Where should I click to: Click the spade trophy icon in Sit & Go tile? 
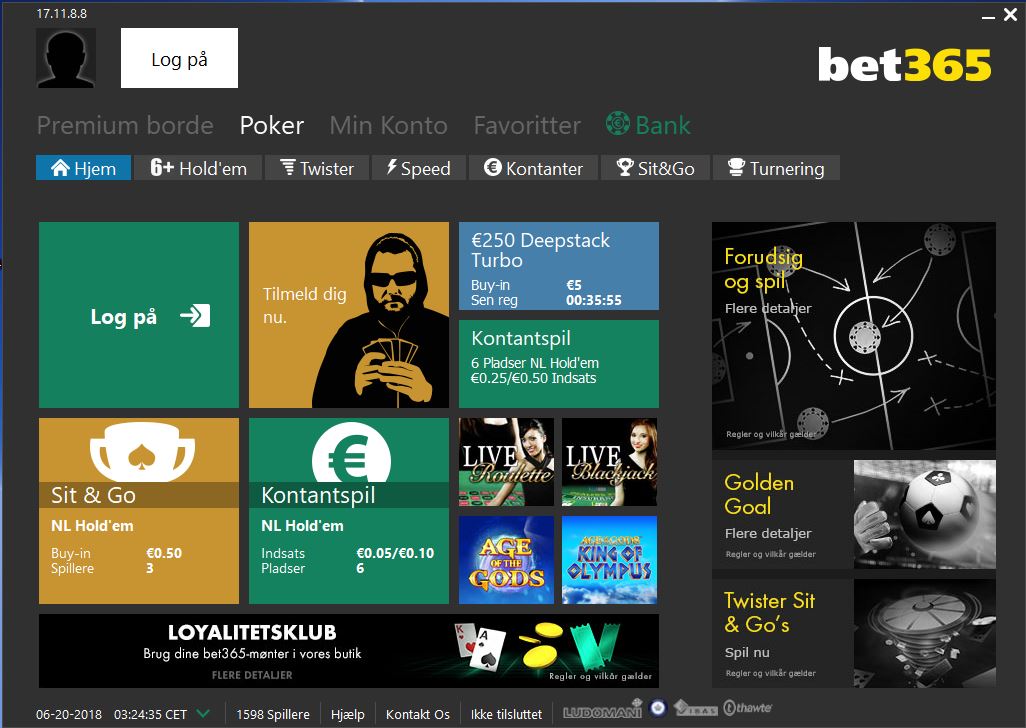pyautogui.click(x=142, y=451)
